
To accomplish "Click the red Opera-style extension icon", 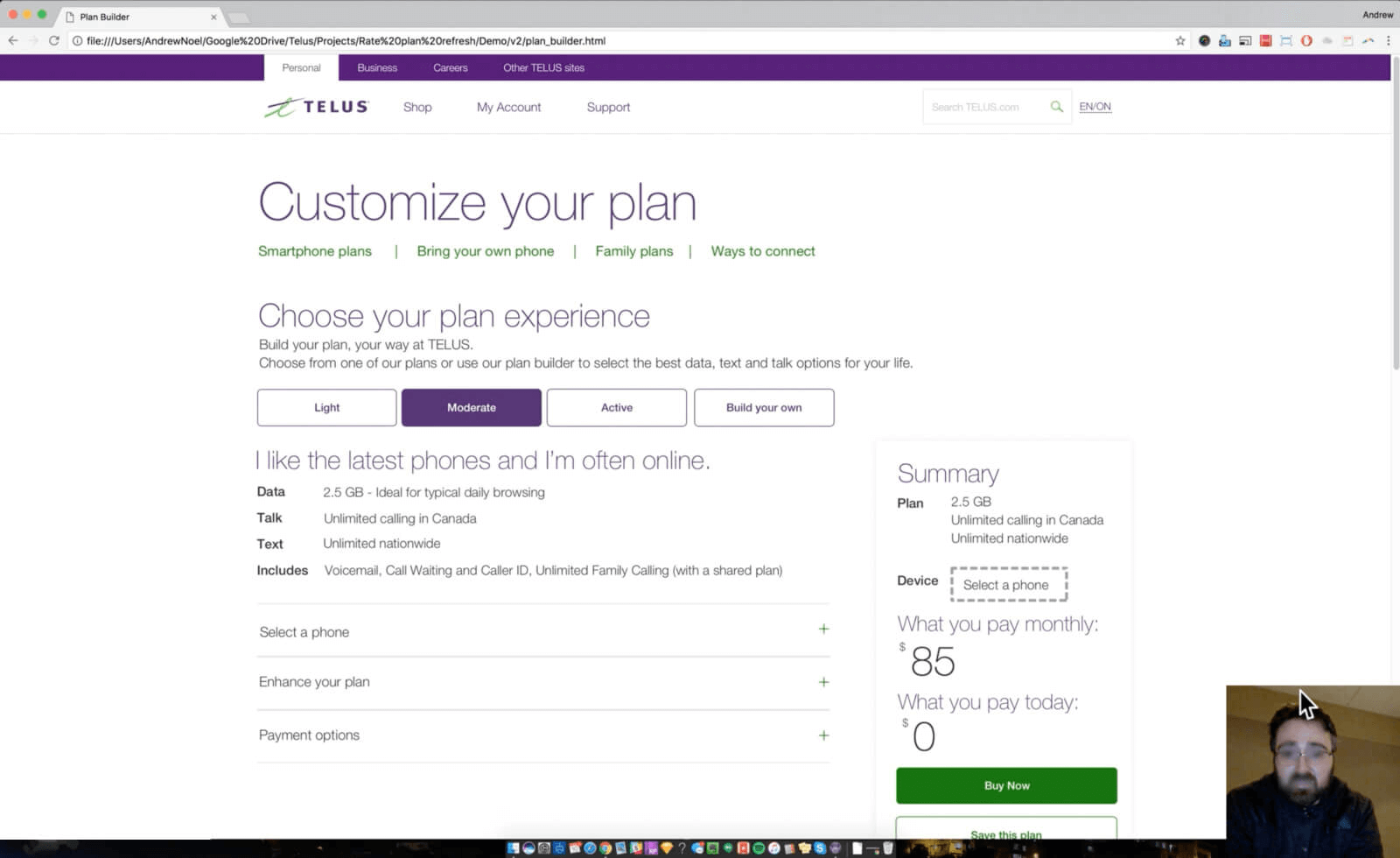I will coord(1306,40).
